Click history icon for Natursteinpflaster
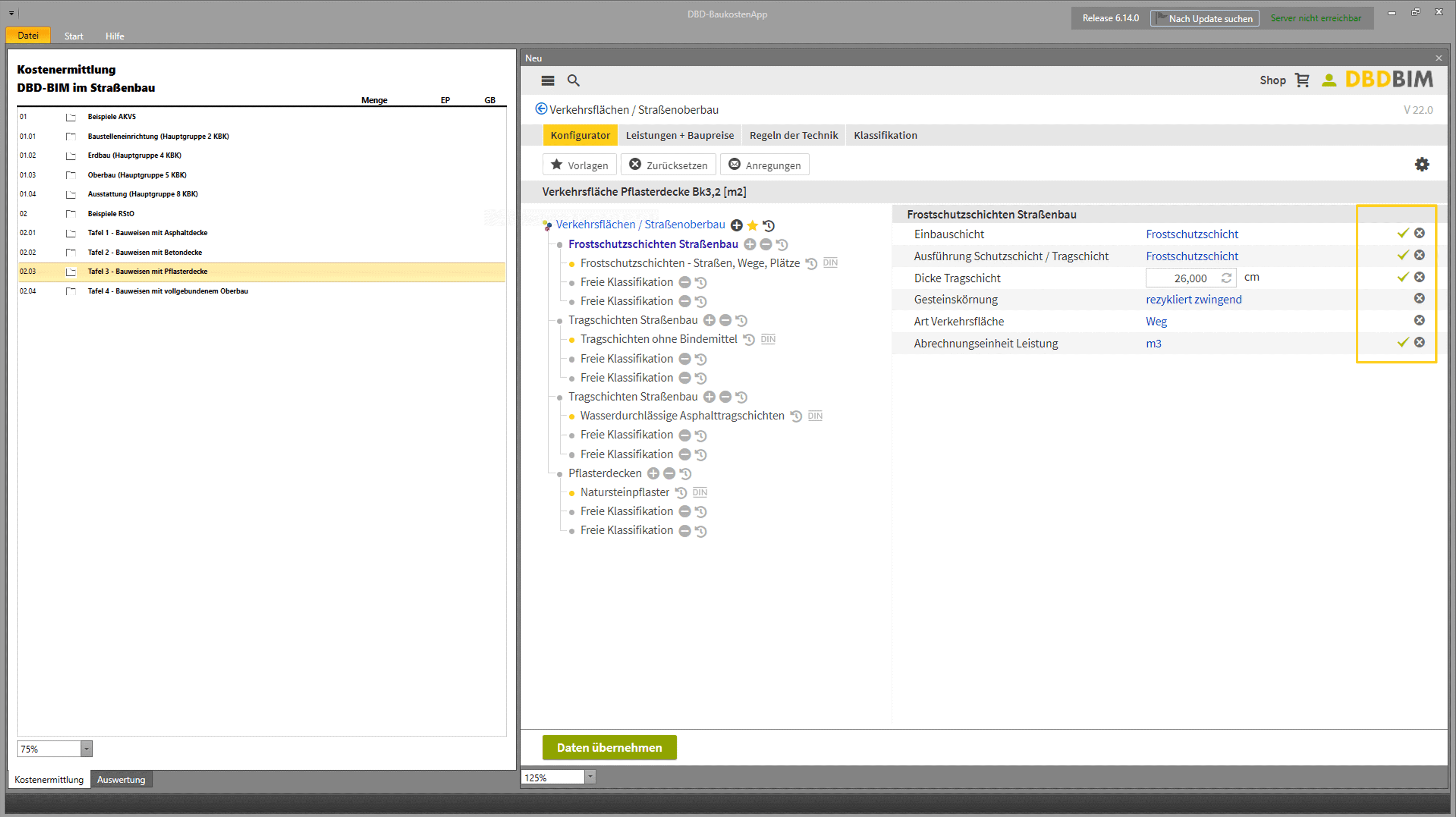 [x=681, y=492]
